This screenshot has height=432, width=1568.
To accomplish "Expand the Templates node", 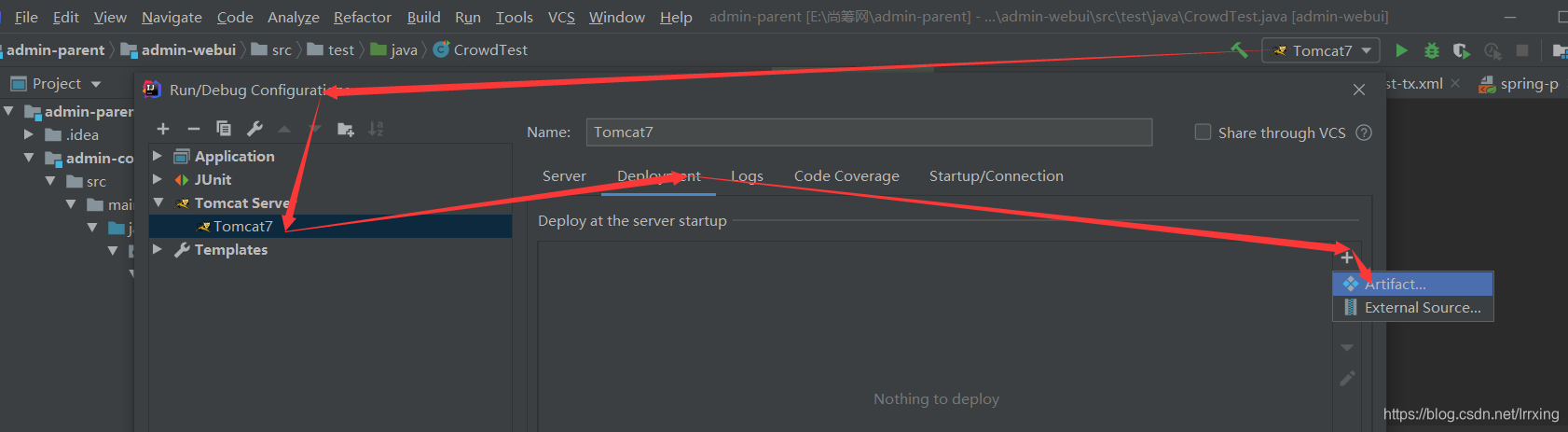I will tap(158, 249).
